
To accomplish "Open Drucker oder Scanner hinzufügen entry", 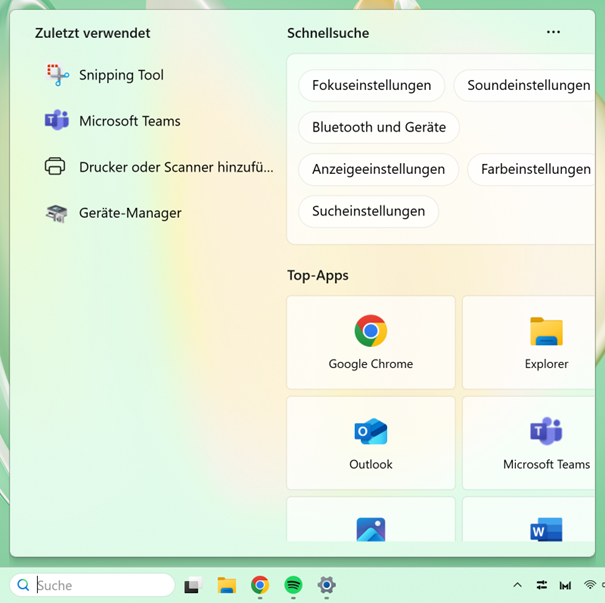I will tap(159, 167).
